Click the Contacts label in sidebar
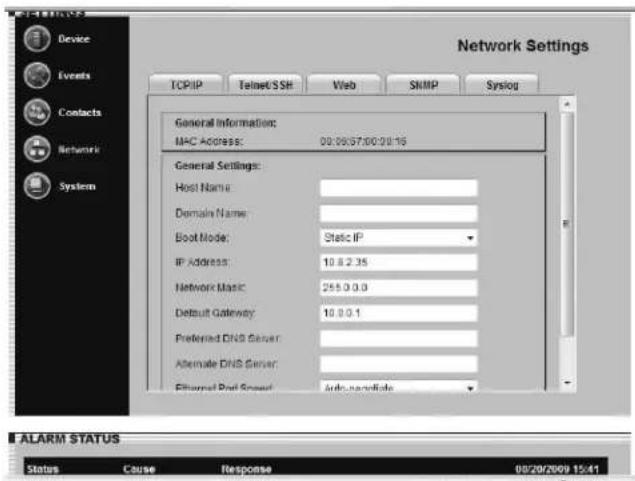This screenshot has height=481, width=635. click(x=80, y=113)
